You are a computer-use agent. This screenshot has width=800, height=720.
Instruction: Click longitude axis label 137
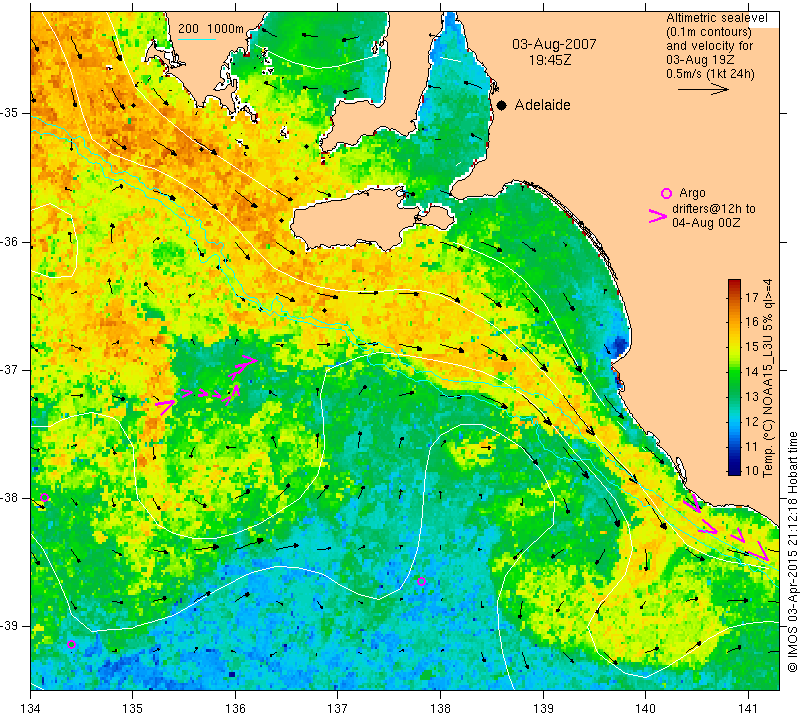338,708
